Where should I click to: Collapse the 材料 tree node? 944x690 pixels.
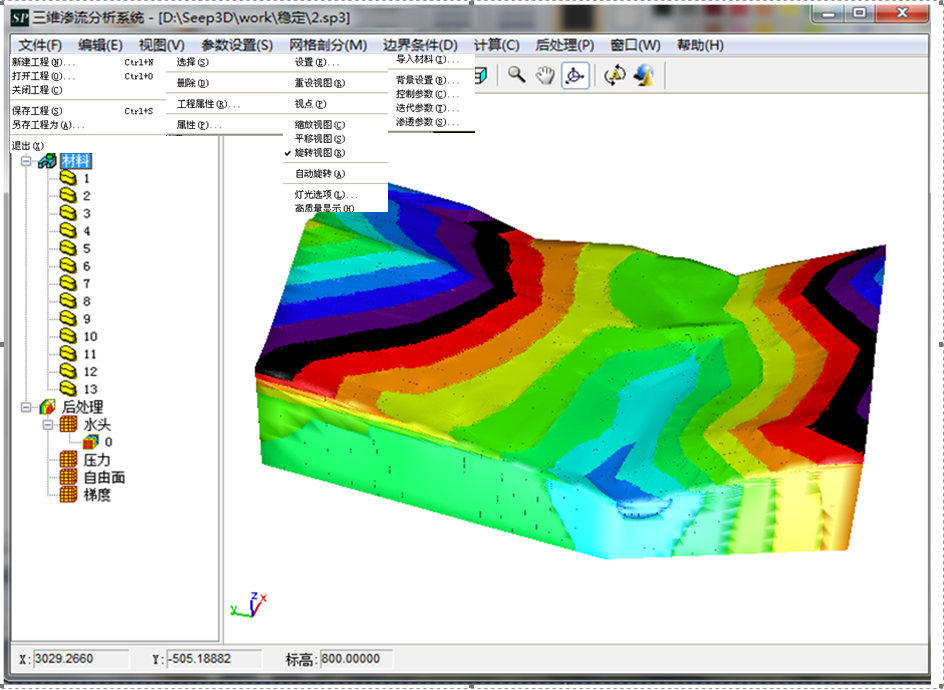(x=26, y=161)
